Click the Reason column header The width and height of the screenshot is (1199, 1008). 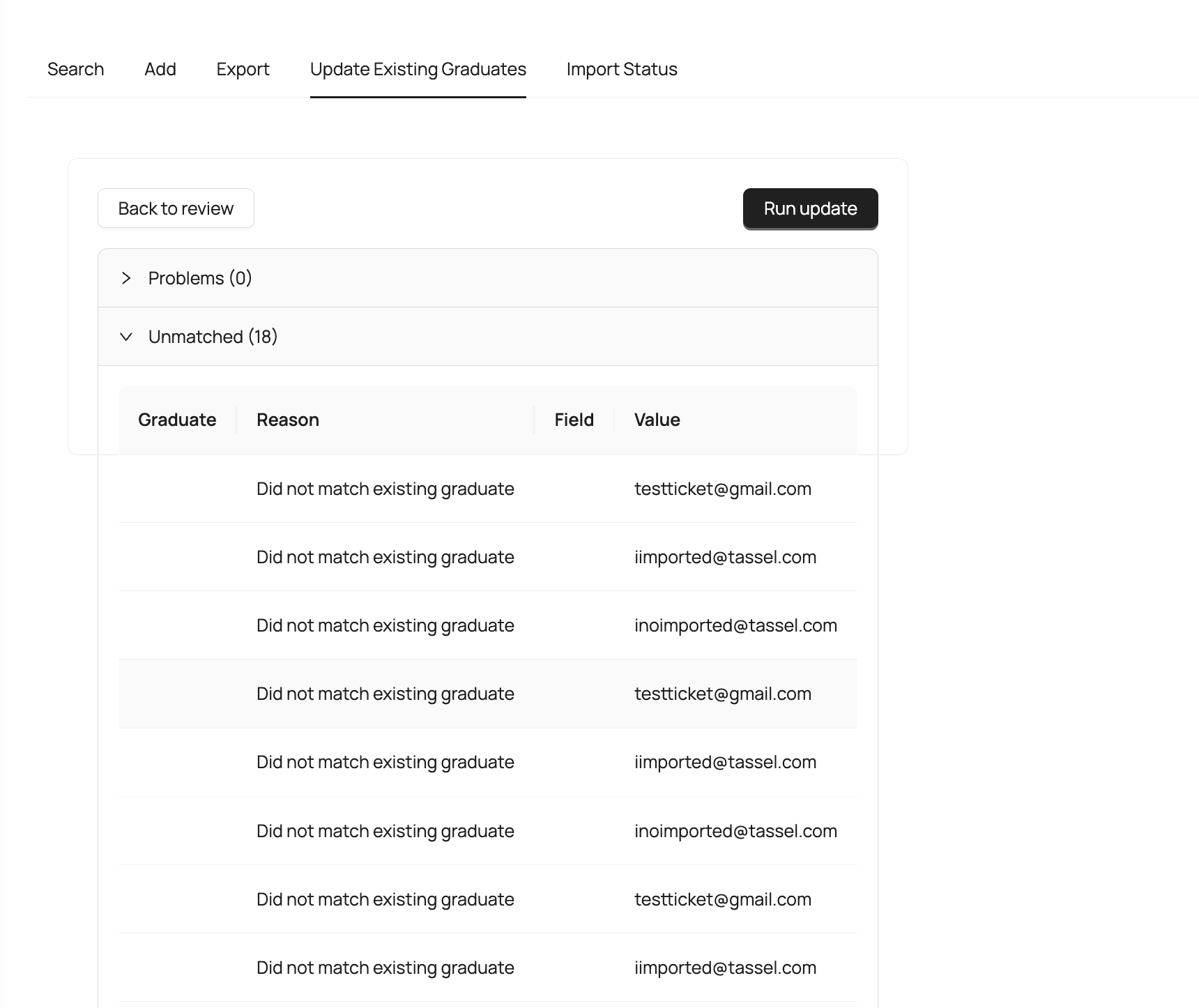(x=287, y=420)
